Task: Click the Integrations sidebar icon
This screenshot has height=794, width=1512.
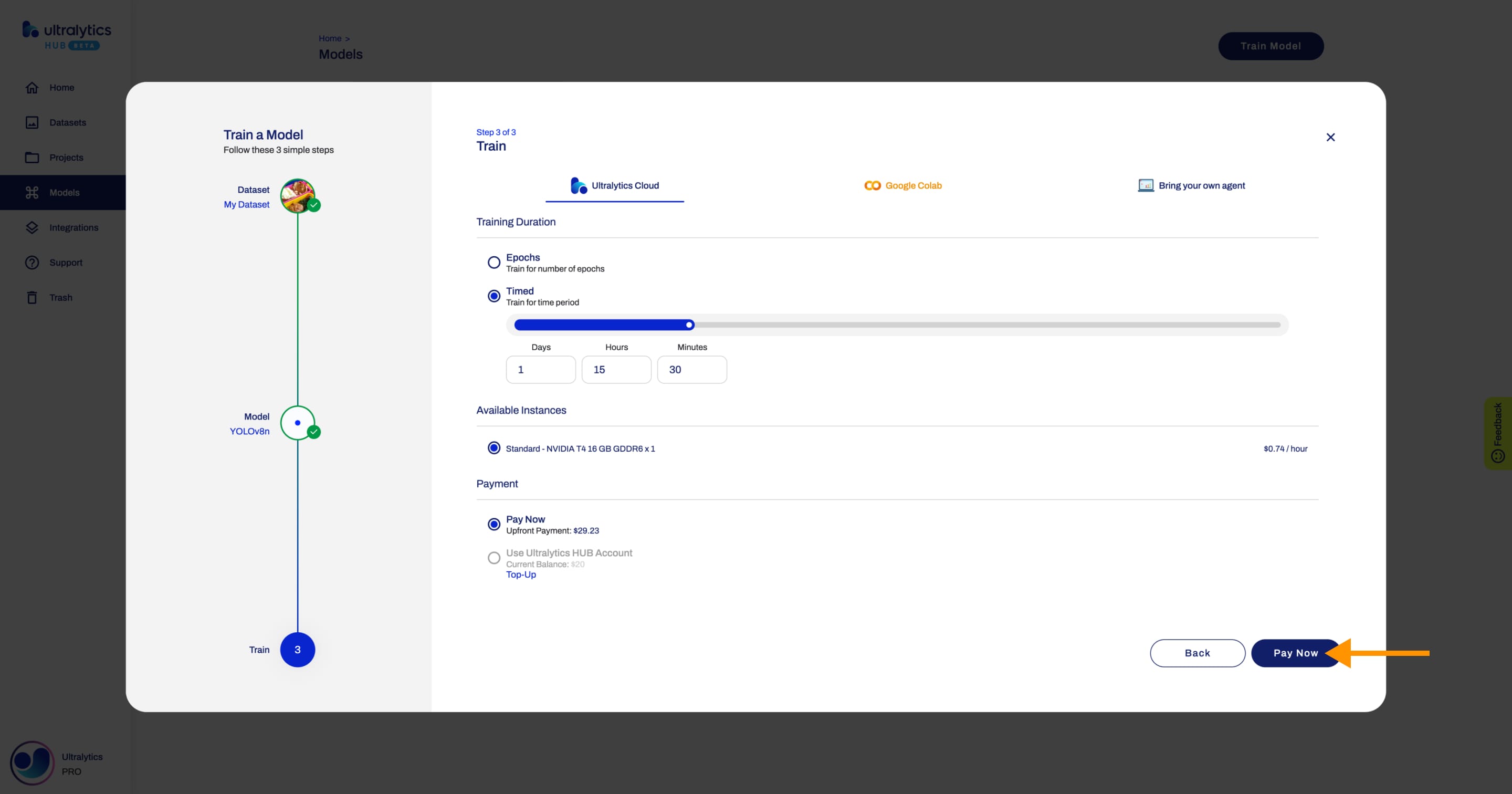Action: [31, 227]
